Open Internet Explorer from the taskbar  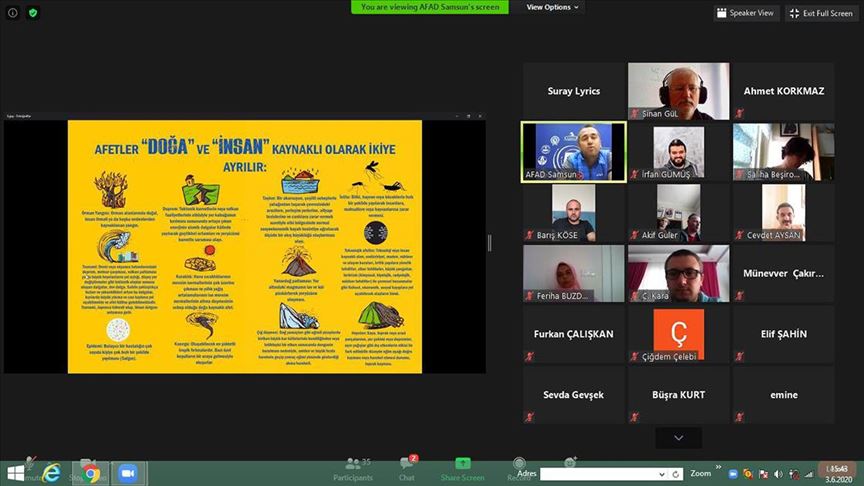click(52, 474)
